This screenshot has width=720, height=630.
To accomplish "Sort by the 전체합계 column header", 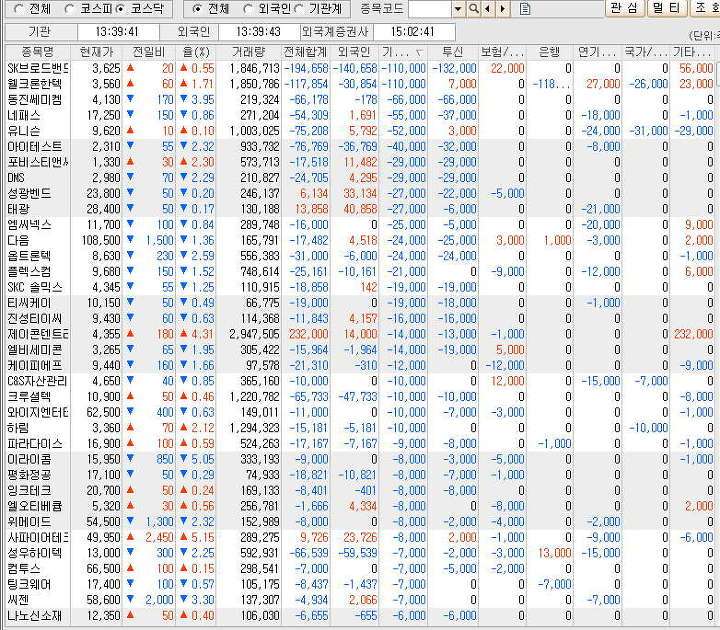I will point(305,52).
